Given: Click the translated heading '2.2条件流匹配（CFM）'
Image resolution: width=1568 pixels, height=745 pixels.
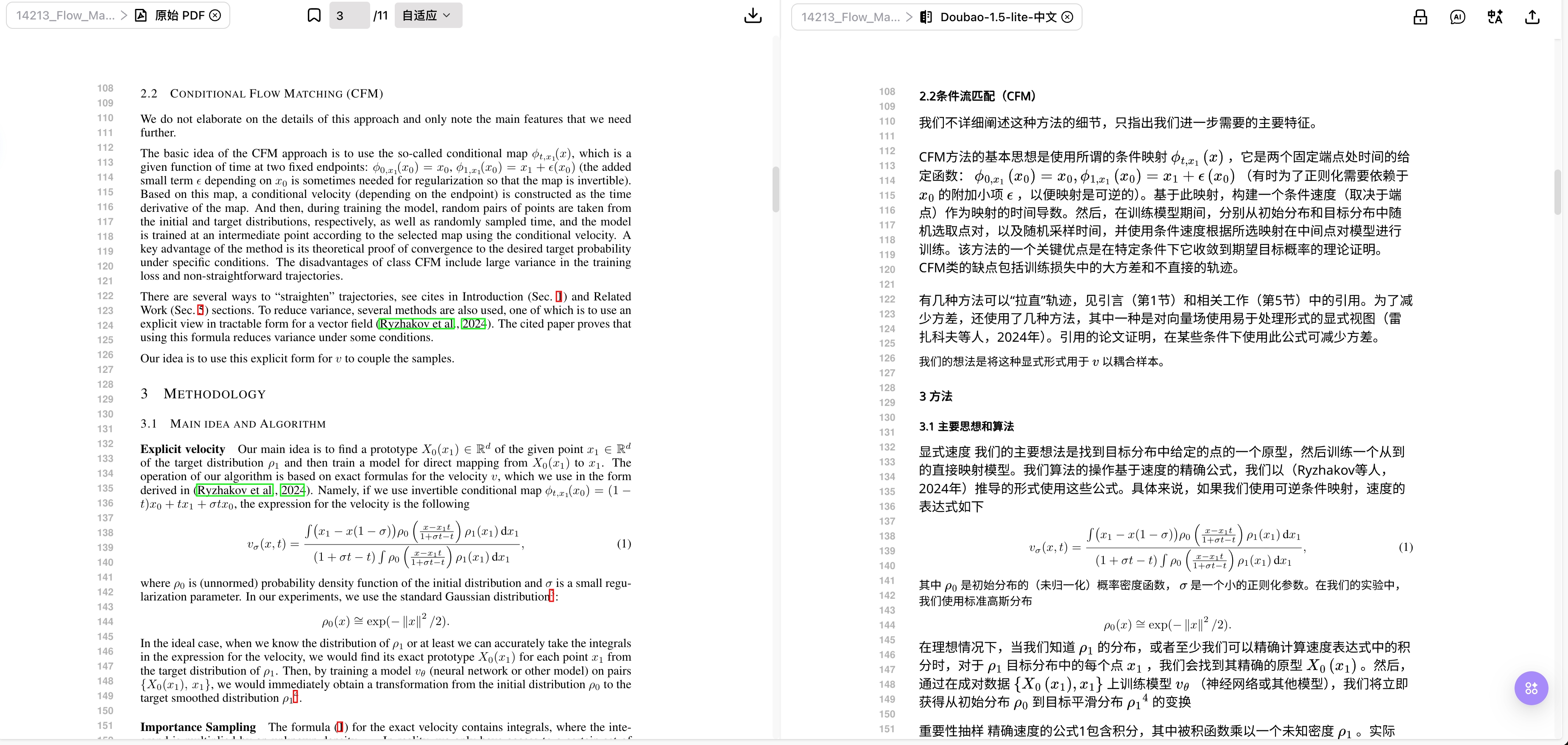Looking at the screenshot, I should coord(978,96).
